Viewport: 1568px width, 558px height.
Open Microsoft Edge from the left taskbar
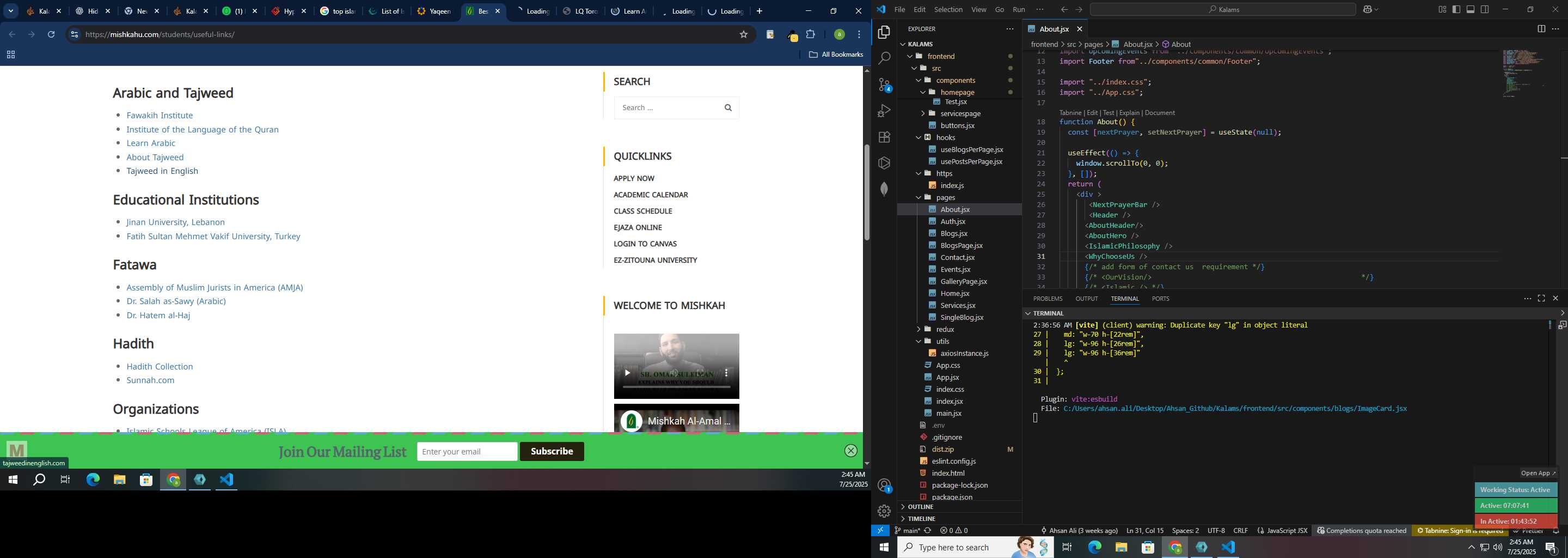[x=93, y=480]
